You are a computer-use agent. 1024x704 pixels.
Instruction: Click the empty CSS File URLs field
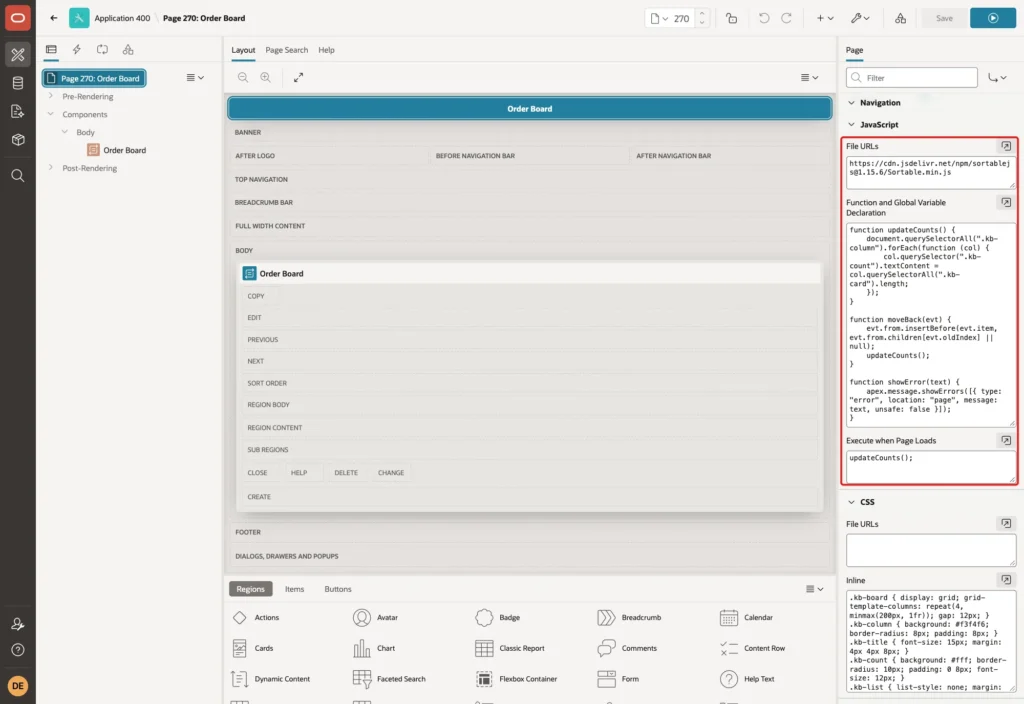point(931,550)
